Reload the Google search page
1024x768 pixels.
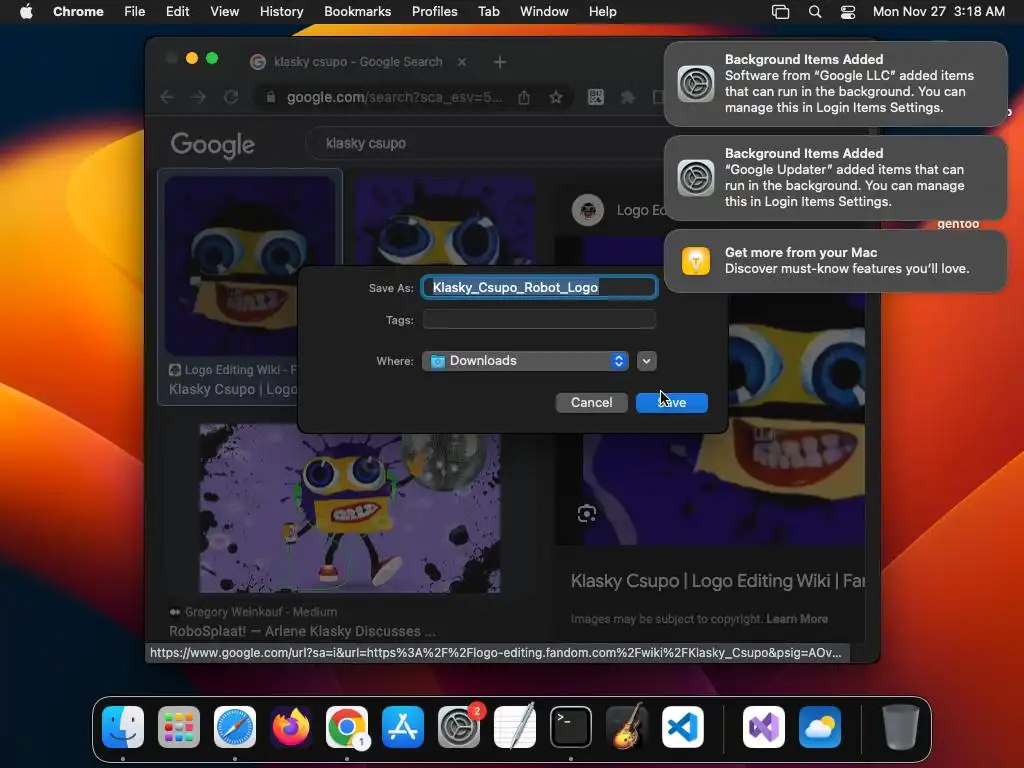point(231,97)
